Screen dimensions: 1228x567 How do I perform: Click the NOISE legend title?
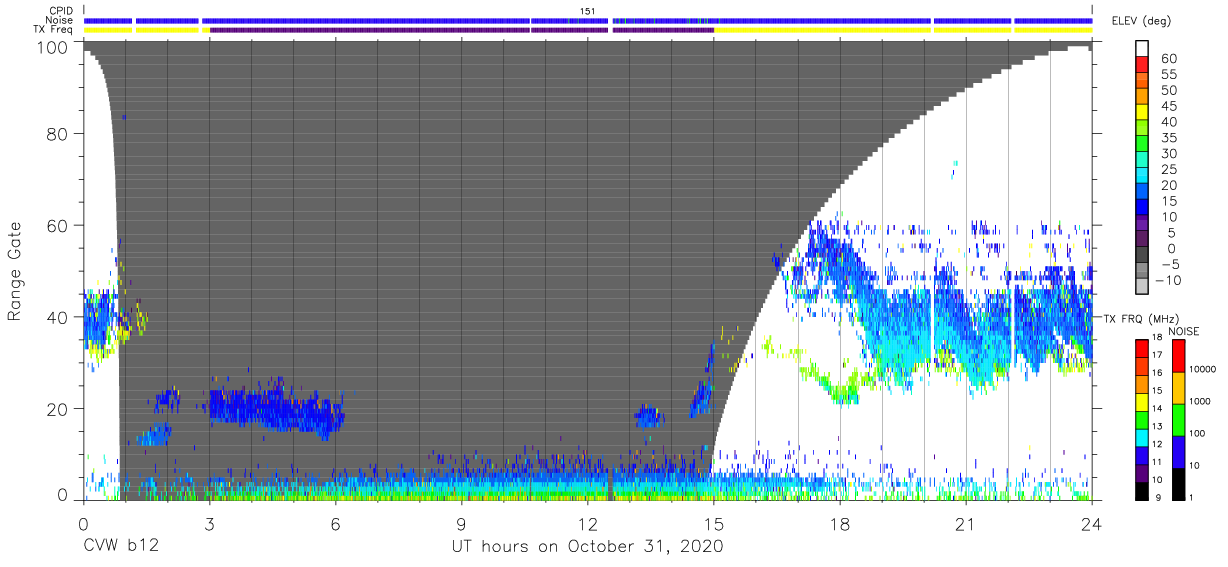1184,331
